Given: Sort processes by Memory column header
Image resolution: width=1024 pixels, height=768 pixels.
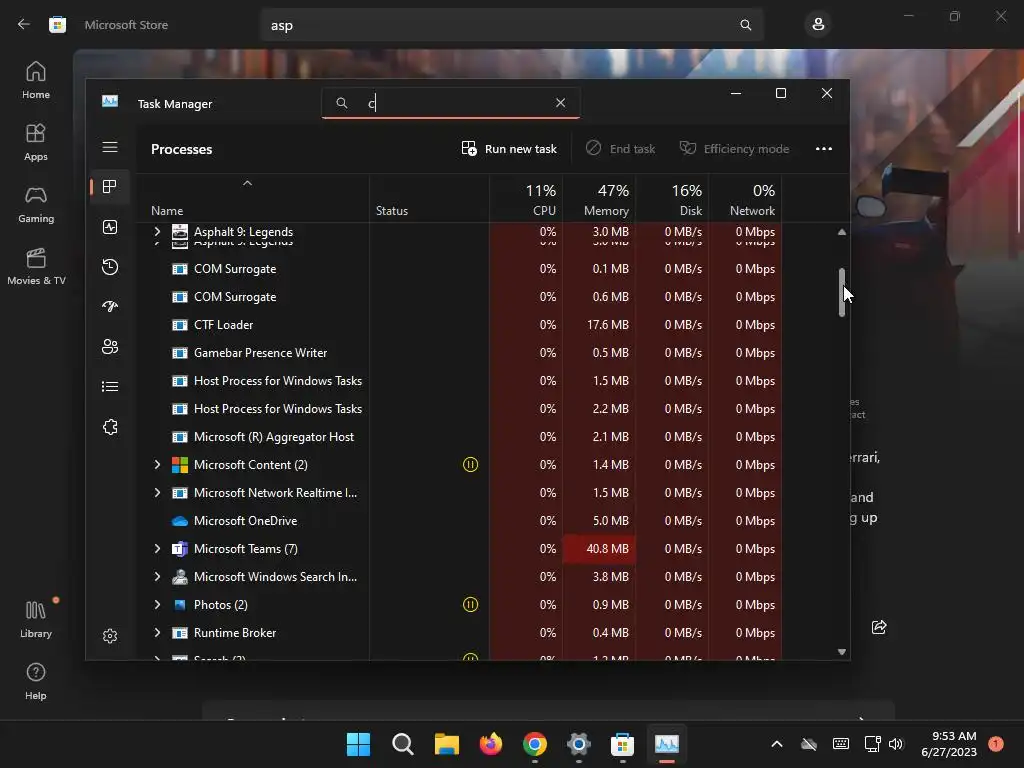Looking at the screenshot, I should (x=600, y=200).
